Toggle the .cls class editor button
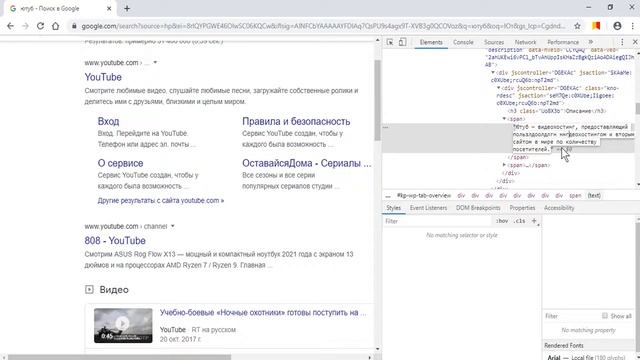This screenshot has width=640, height=360. coord(519,221)
